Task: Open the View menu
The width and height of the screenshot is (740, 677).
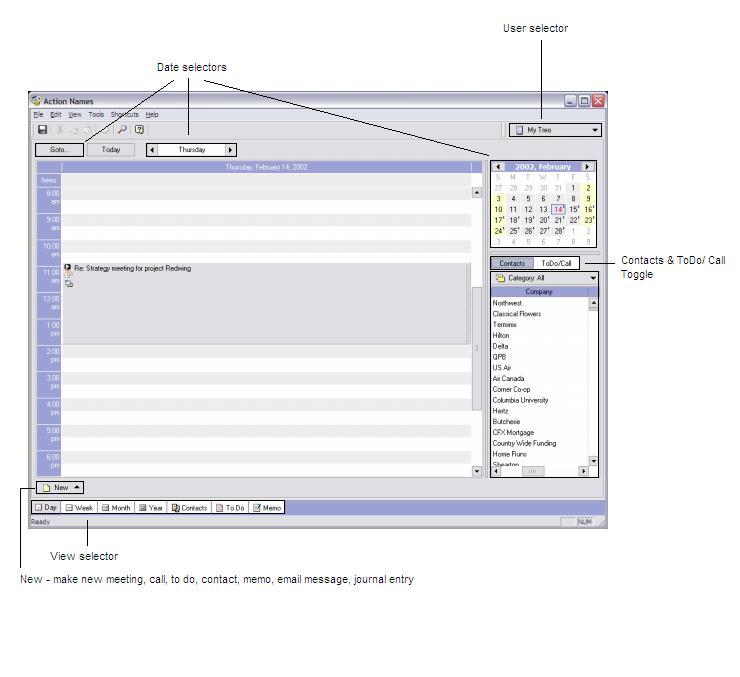Action: [75, 115]
